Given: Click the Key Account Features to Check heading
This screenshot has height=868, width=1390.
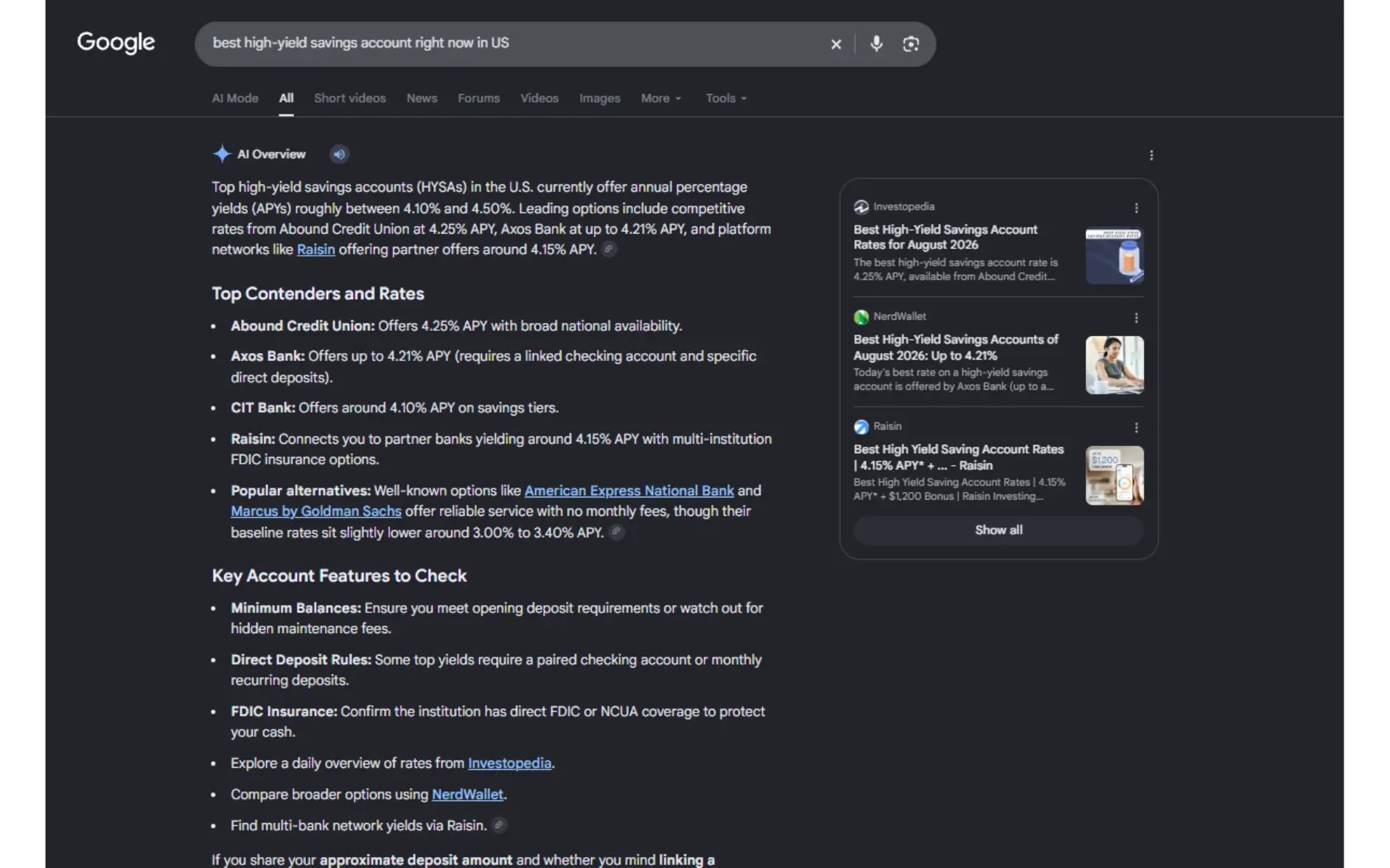Looking at the screenshot, I should coord(339,576).
